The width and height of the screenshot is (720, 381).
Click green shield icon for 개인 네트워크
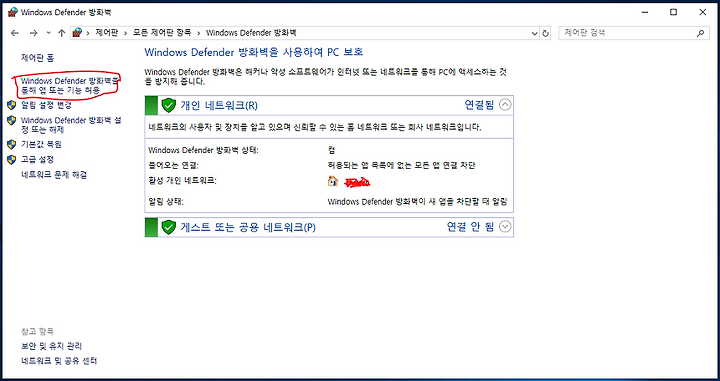169,106
